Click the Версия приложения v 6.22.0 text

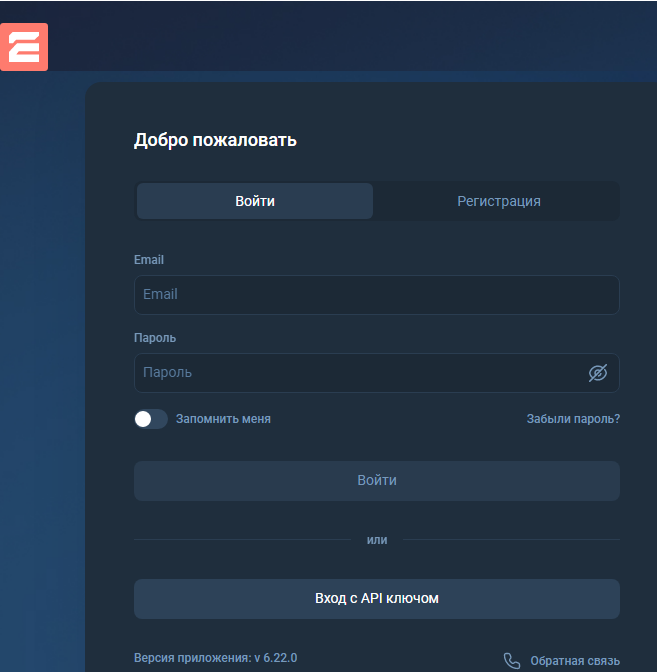[x=215, y=658]
